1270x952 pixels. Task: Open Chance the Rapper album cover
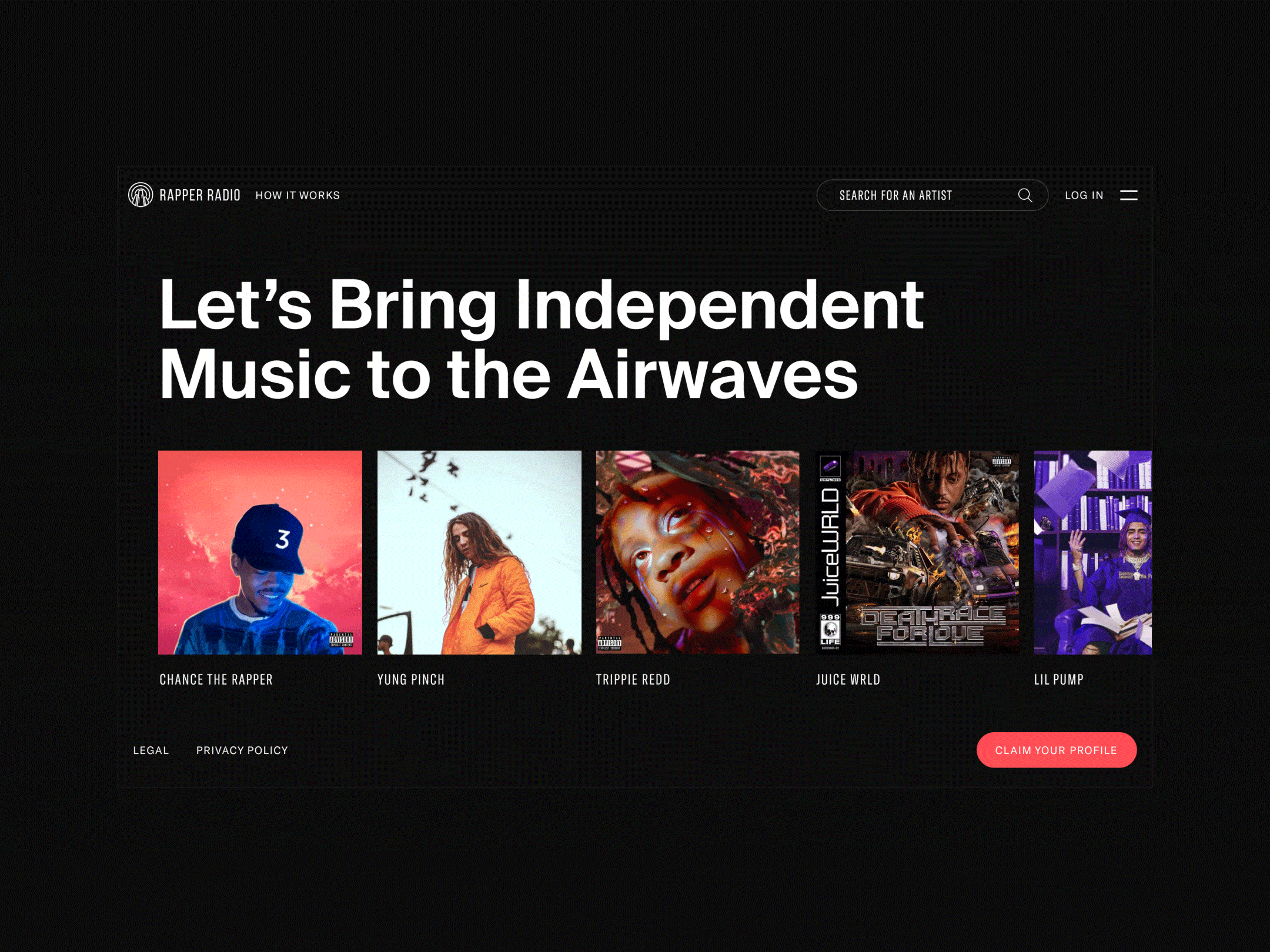pos(260,552)
